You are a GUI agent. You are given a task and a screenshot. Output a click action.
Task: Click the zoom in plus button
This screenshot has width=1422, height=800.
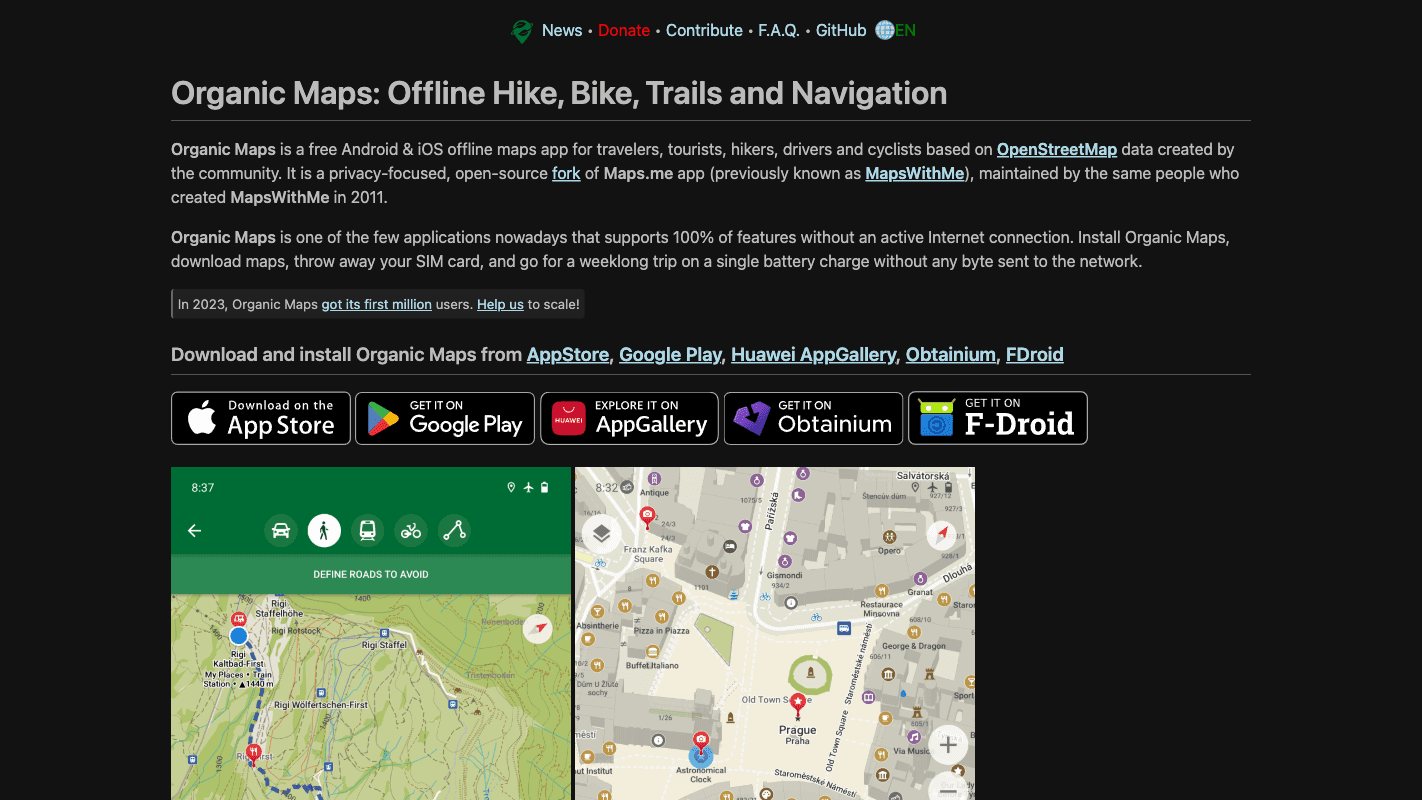point(948,745)
